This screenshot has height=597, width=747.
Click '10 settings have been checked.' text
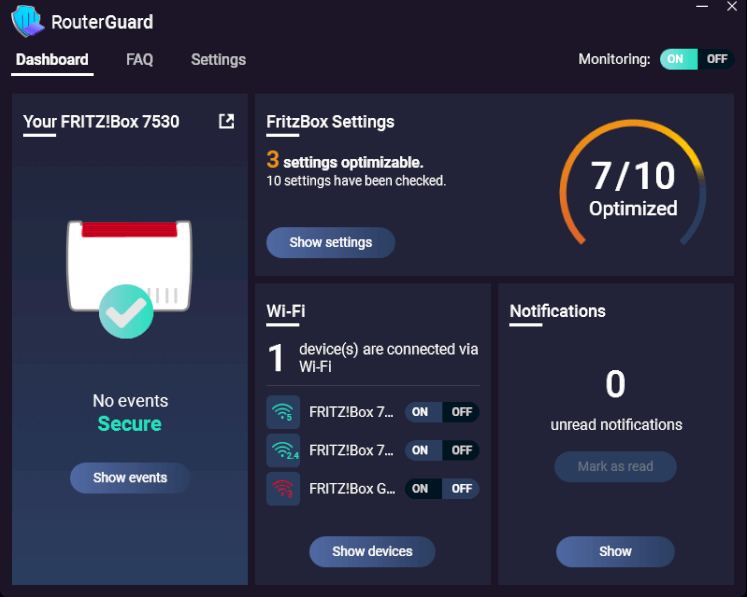click(x=356, y=181)
